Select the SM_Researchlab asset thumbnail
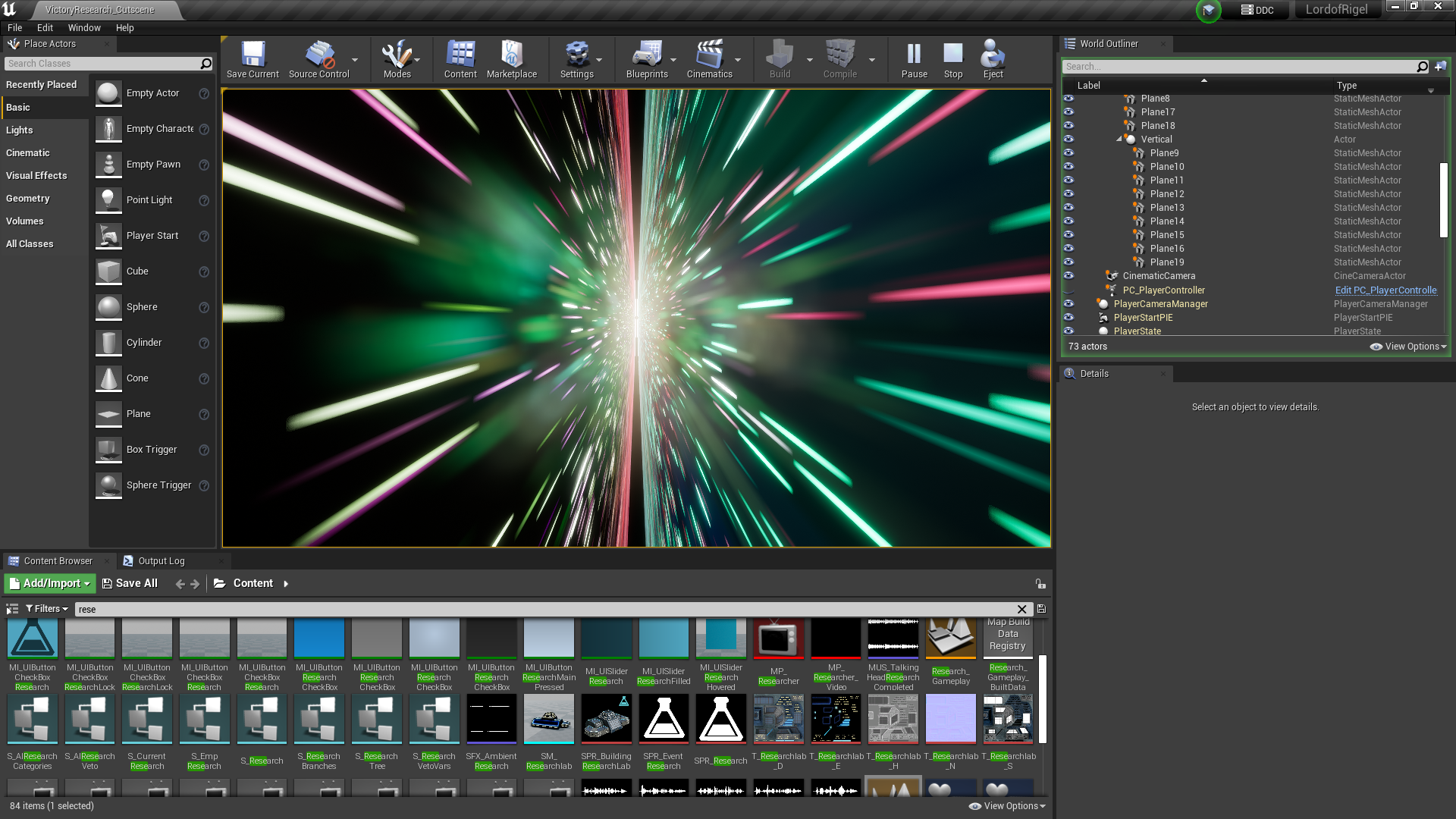Image resolution: width=1456 pixels, height=819 pixels. pos(549,719)
